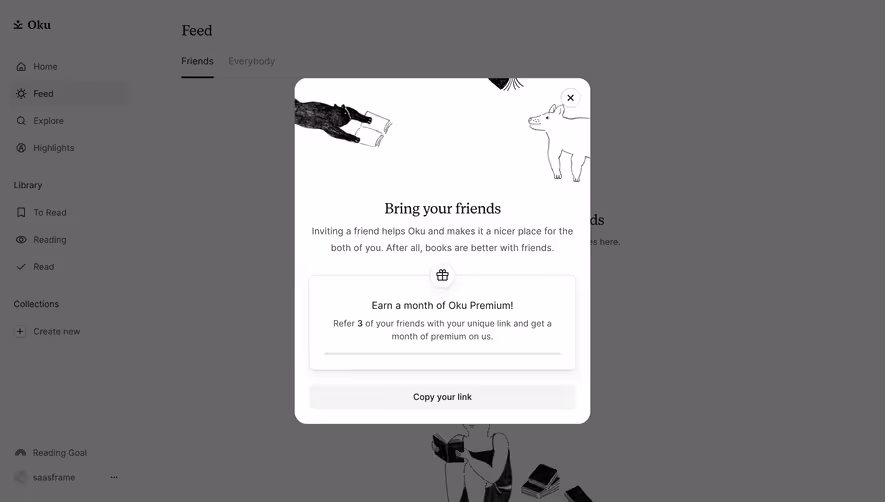
Task: Switch to the Everybody tab
Action: [252, 61]
